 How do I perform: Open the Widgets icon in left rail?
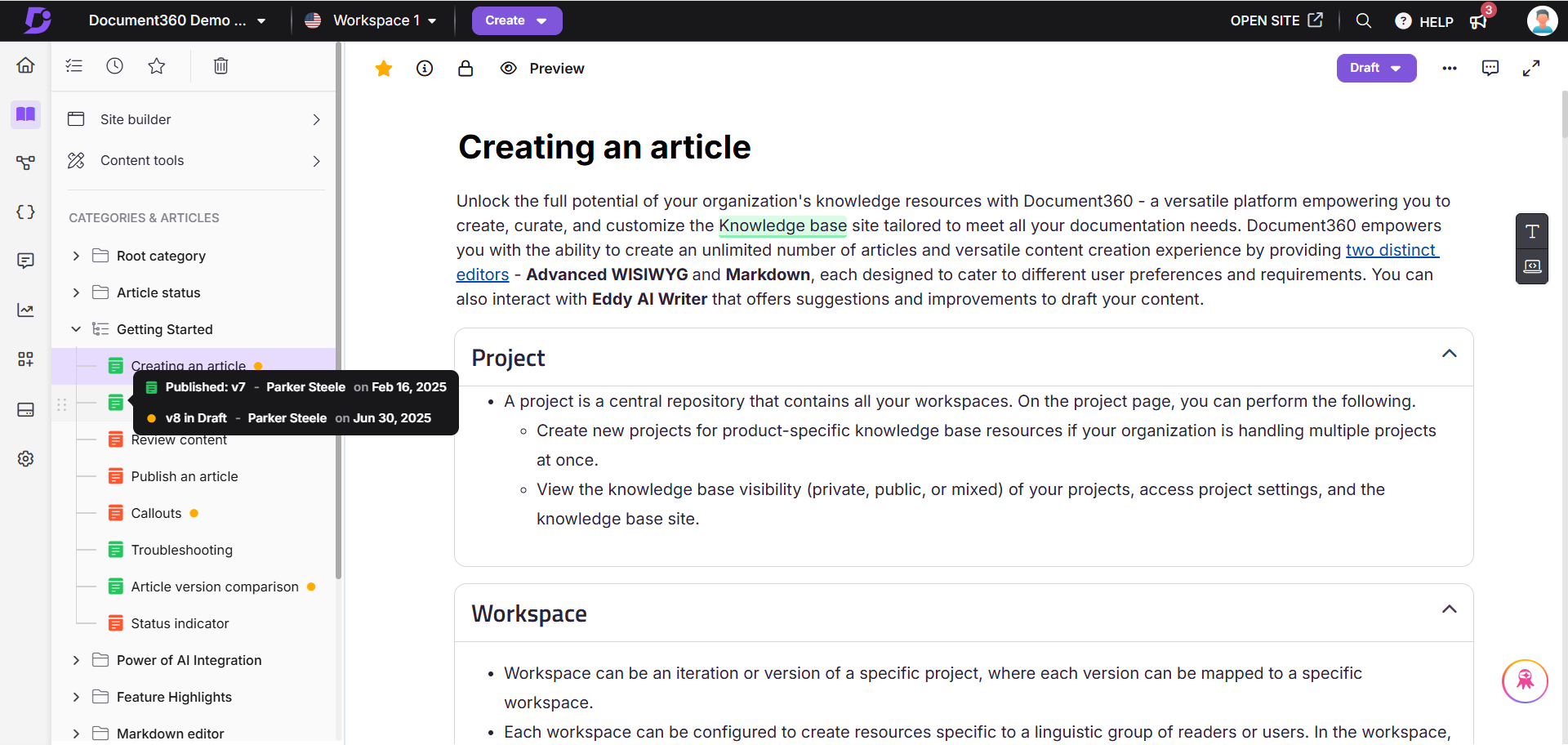pyautogui.click(x=25, y=359)
